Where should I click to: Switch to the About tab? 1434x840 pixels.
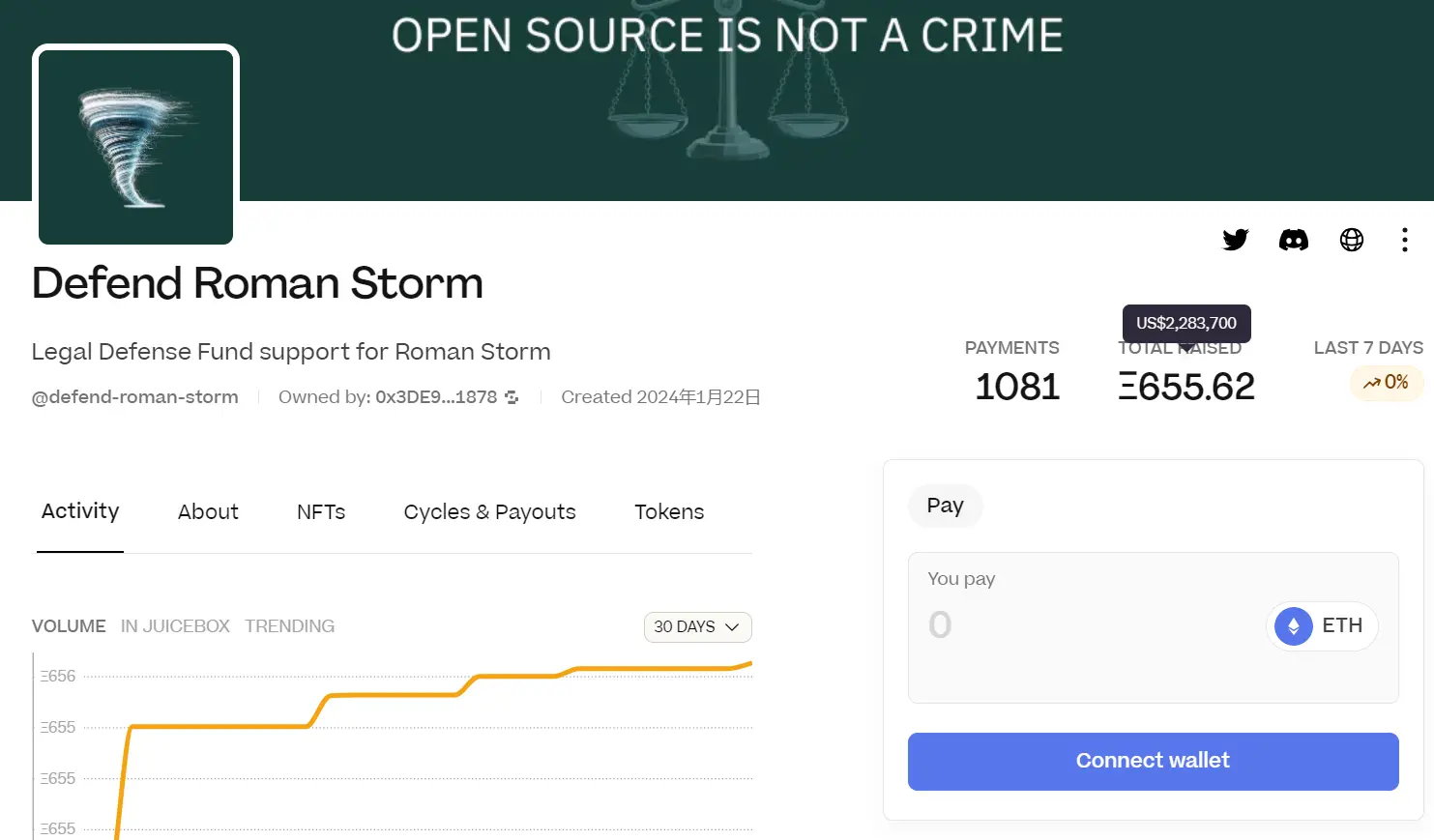[208, 511]
